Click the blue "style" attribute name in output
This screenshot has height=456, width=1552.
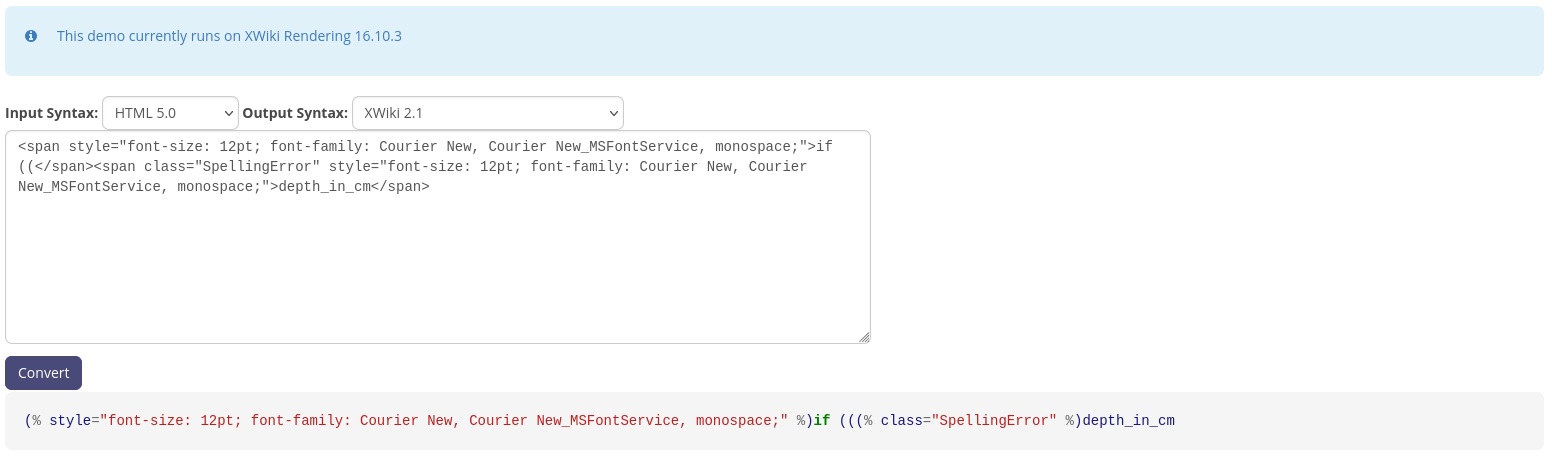click(x=70, y=421)
